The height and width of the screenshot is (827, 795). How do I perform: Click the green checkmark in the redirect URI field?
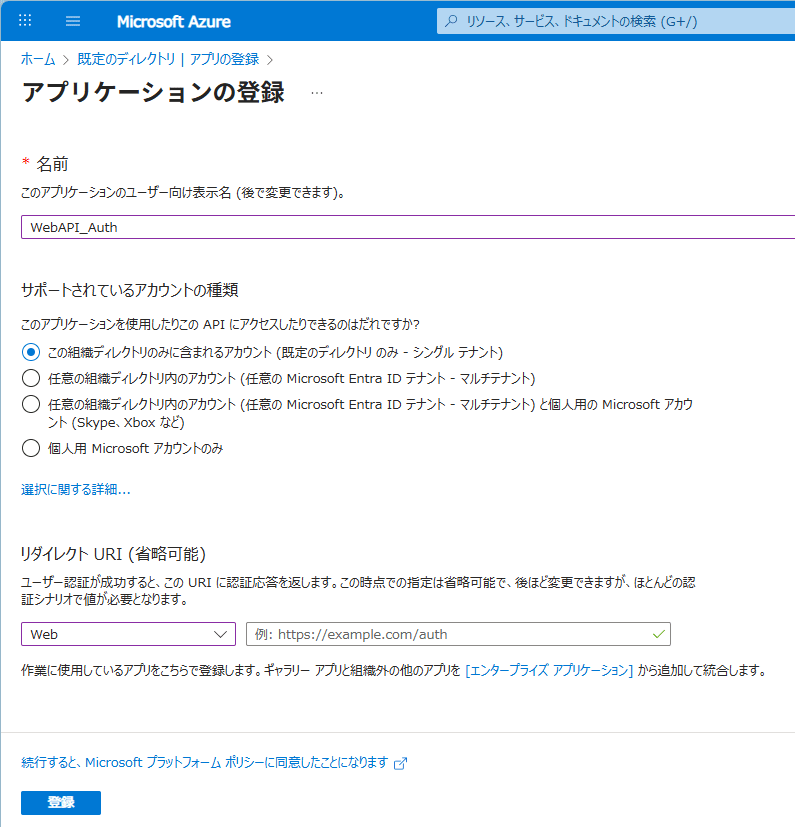tap(658, 634)
